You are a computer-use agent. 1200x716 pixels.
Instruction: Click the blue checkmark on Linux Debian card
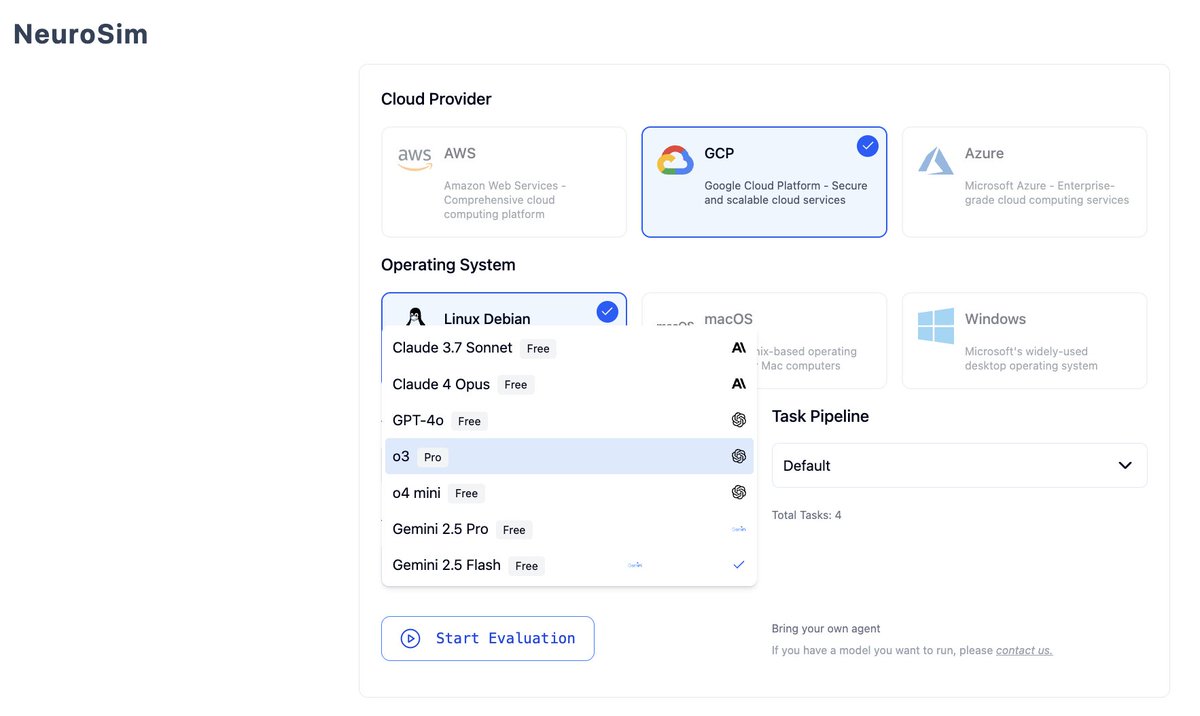point(607,312)
